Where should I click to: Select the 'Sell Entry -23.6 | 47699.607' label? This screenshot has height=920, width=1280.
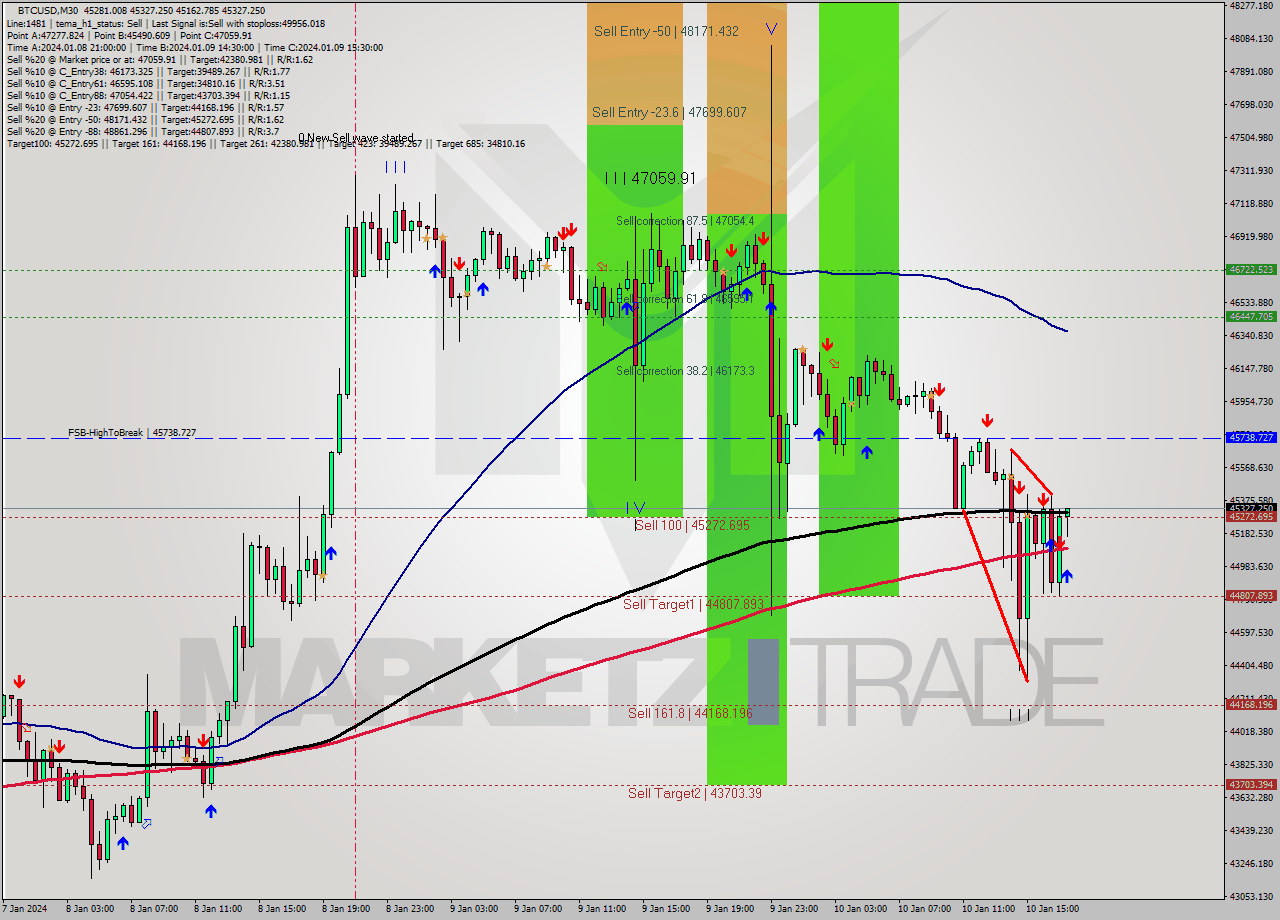point(669,112)
